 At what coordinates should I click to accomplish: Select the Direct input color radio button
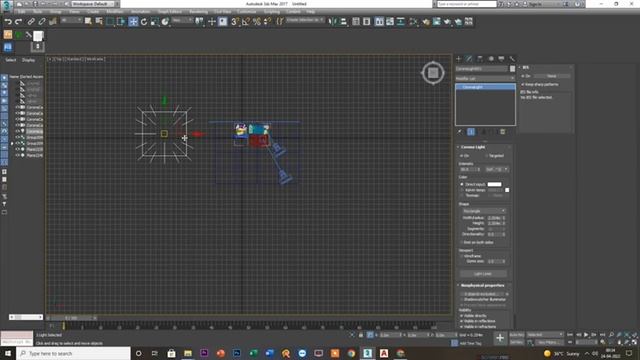click(x=462, y=184)
